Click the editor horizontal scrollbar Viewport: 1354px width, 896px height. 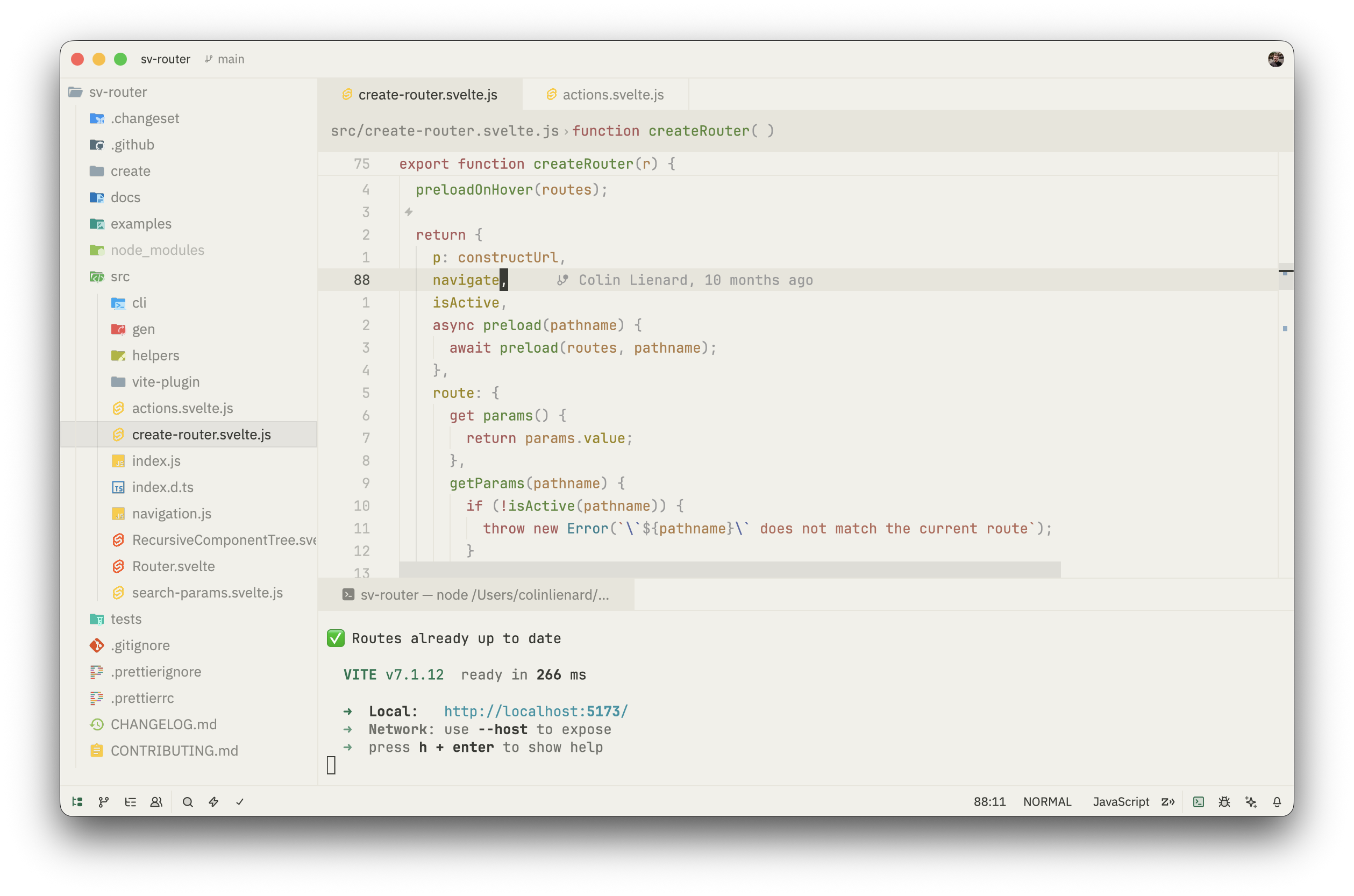tap(730, 569)
